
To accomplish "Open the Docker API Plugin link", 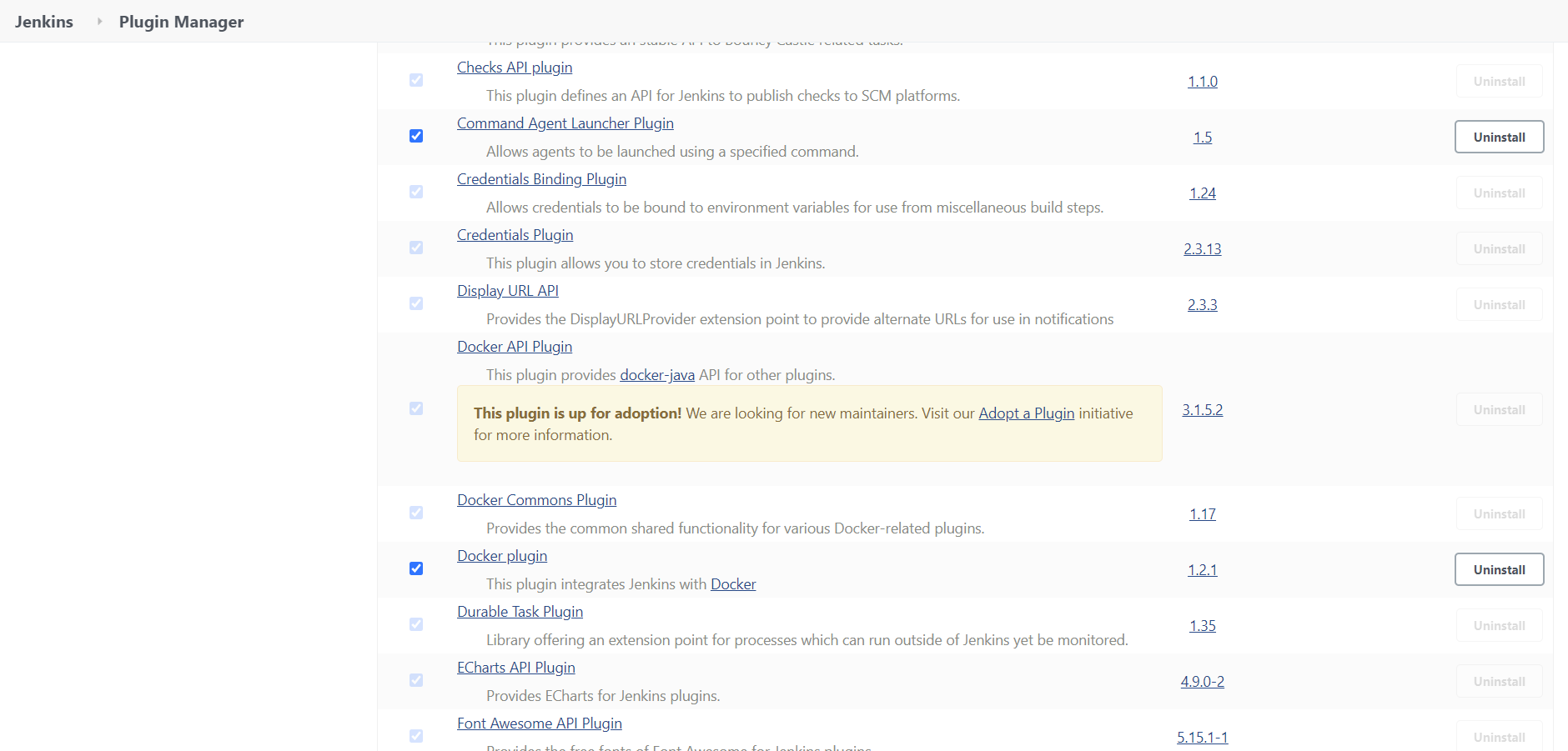I will [x=515, y=347].
